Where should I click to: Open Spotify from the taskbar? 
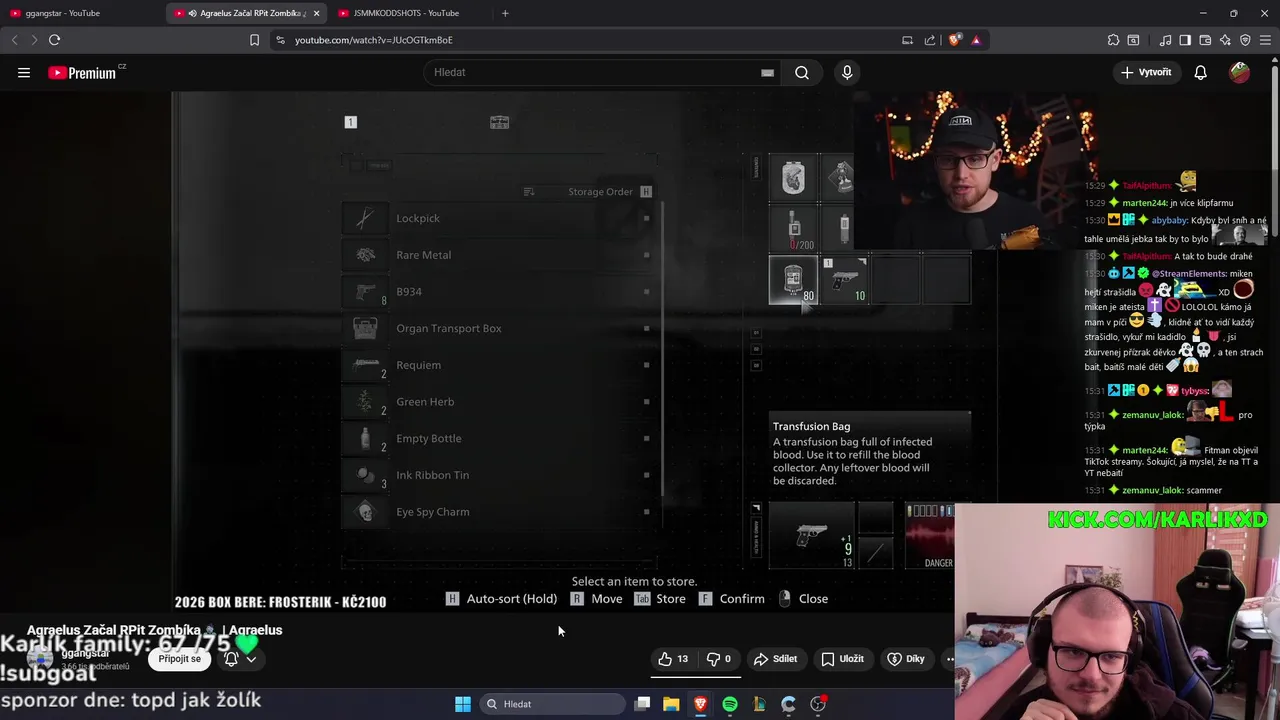click(730, 704)
